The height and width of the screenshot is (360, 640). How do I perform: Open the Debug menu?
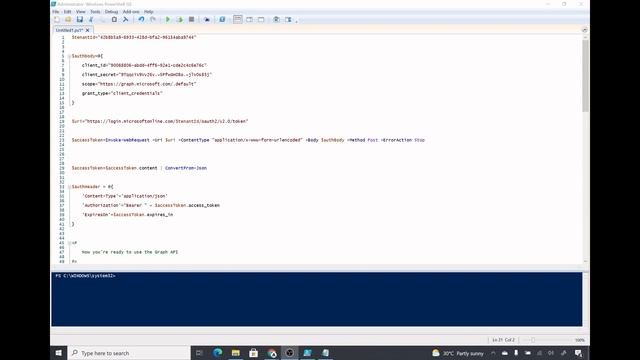click(x=111, y=12)
